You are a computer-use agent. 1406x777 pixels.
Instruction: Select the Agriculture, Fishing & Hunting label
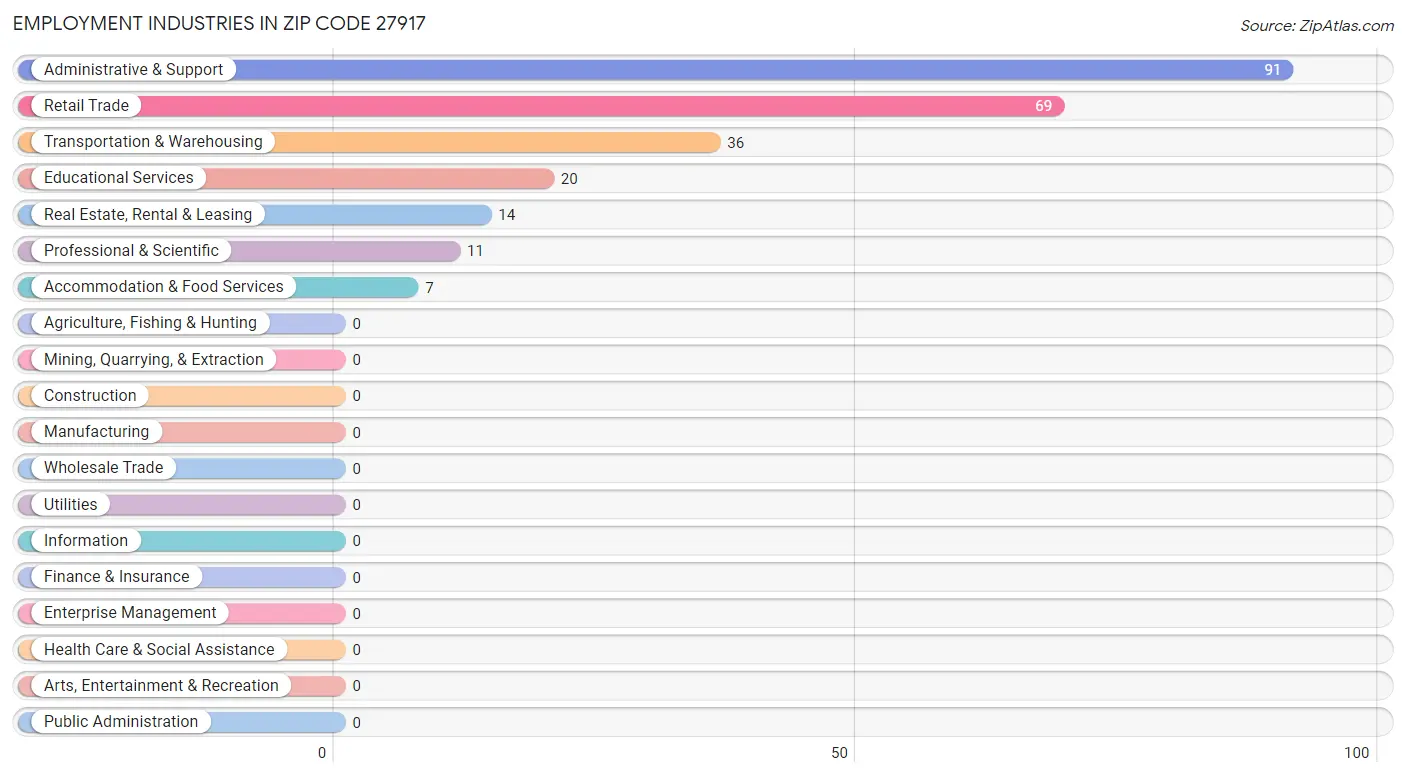[150, 322]
